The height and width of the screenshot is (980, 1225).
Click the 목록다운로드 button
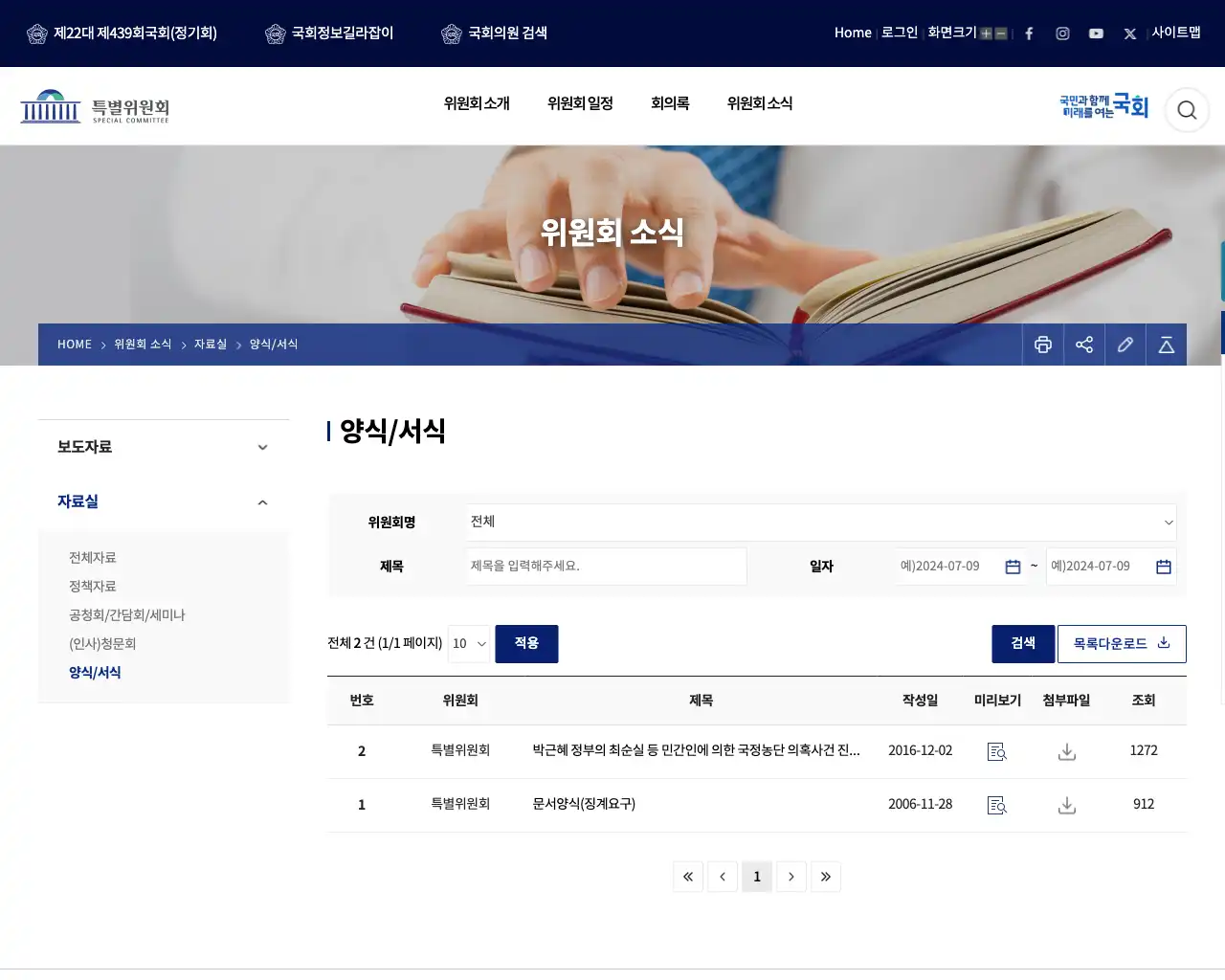click(1122, 644)
